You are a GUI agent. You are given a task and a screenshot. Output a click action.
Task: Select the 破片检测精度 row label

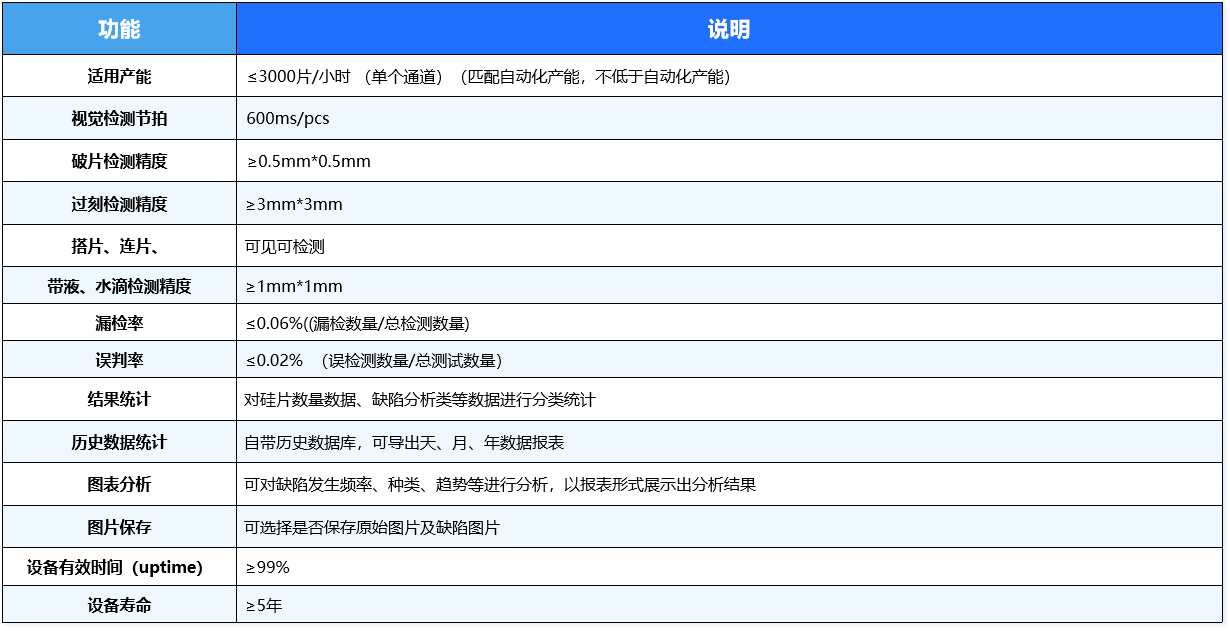point(119,161)
